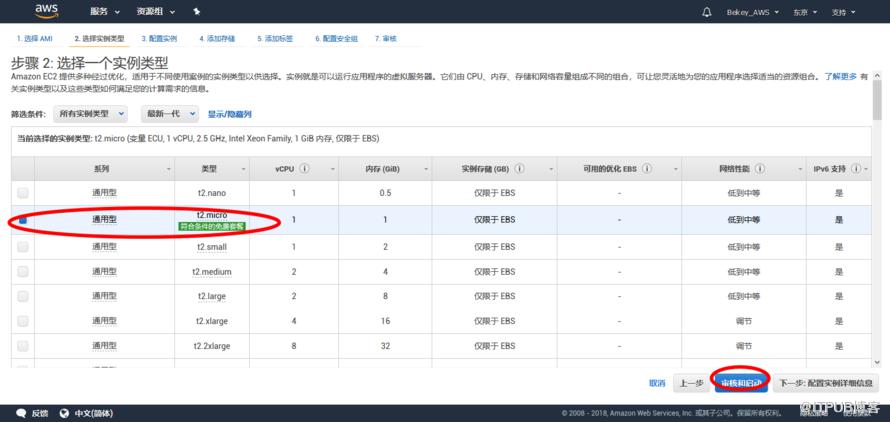Click 下一步: 配置实例详细信息 button
Viewport: 890px width, 422px height.
(x=826, y=383)
